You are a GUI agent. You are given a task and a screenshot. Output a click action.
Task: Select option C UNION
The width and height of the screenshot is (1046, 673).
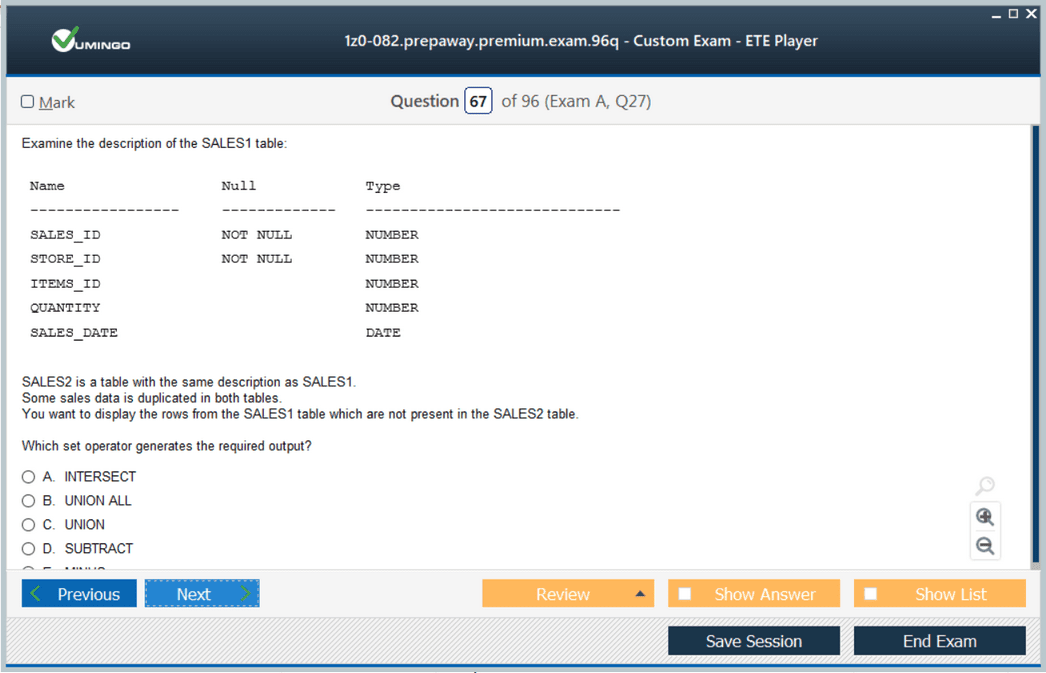tap(28, 525)
